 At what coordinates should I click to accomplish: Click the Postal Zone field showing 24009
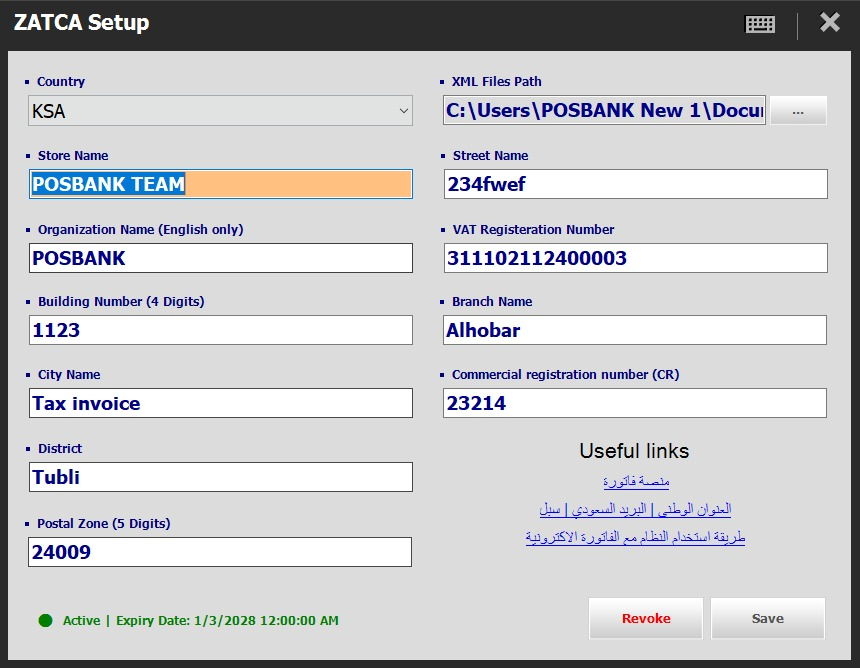(220, 551)
